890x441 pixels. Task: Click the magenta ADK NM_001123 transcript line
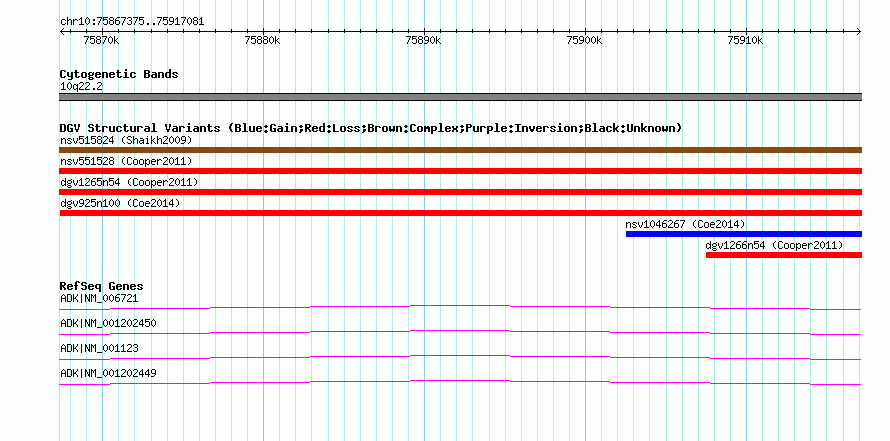(460, 358)
